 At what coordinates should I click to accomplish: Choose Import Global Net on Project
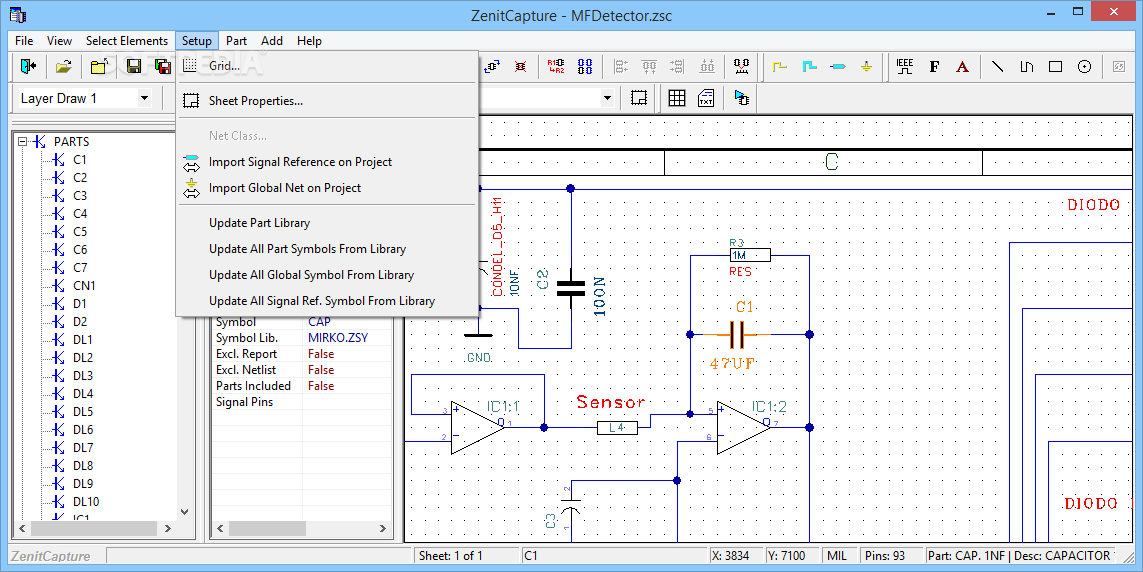click(x=327, y=188)
